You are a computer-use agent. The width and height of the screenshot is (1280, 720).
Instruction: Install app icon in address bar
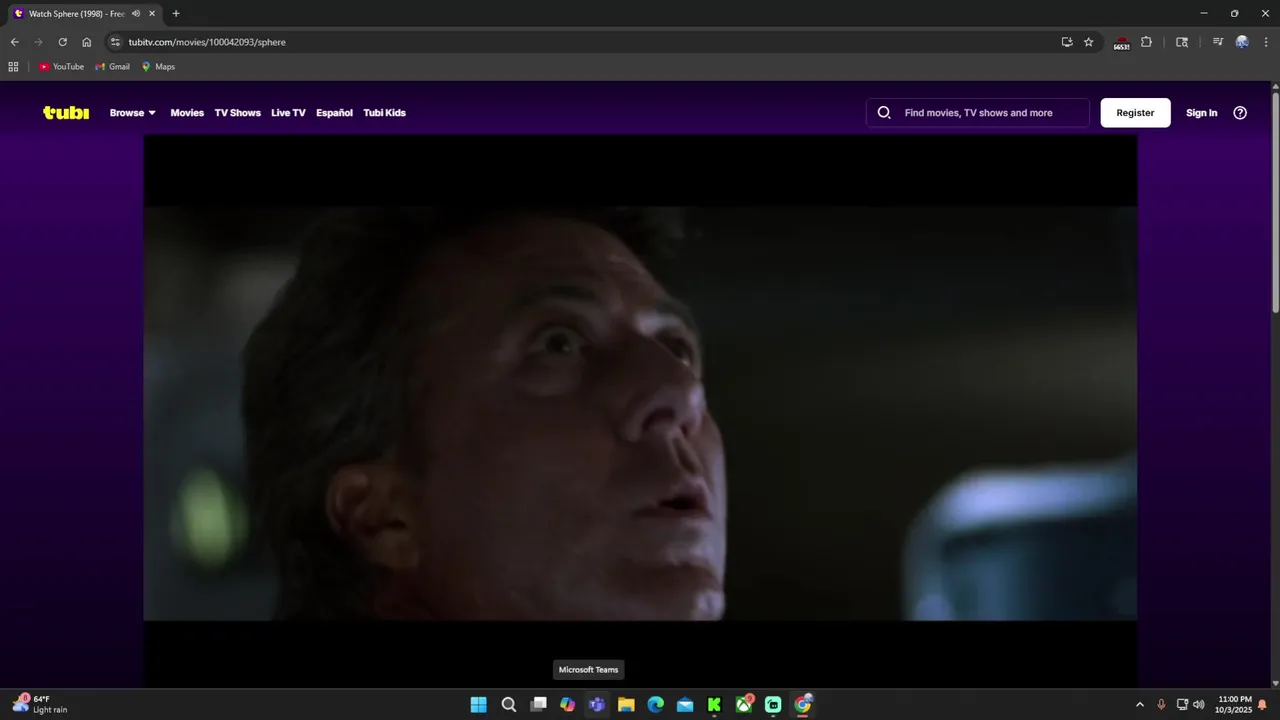point(1067,42)
